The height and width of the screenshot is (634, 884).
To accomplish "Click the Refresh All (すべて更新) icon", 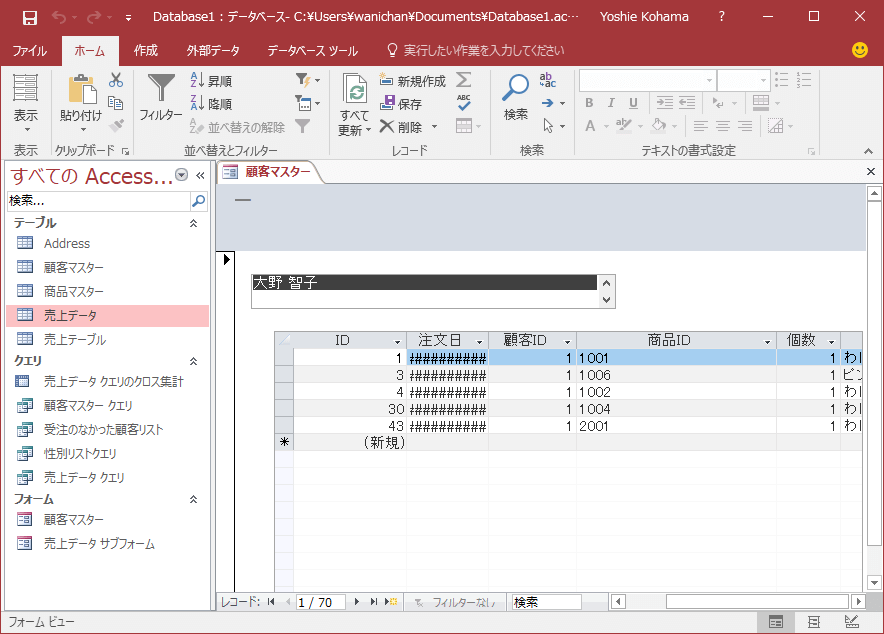I will coord(355,90).
